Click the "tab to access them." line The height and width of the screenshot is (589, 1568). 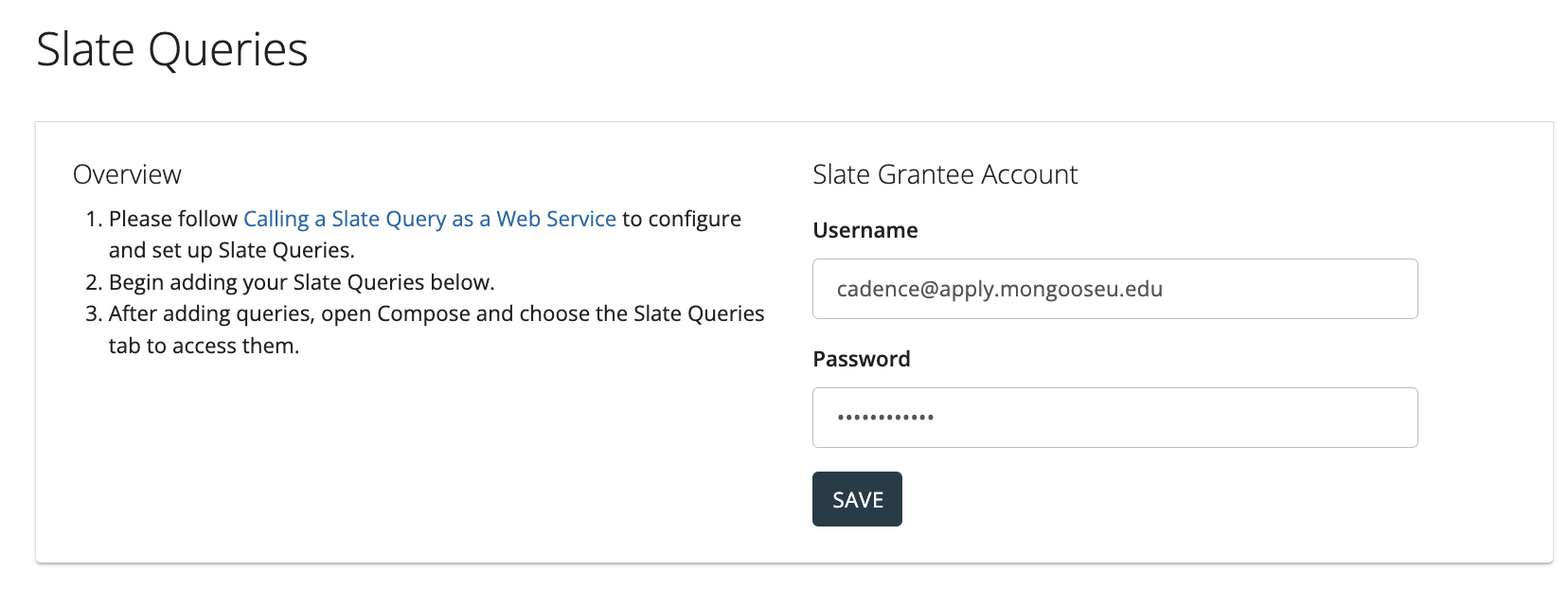(204, 346)
